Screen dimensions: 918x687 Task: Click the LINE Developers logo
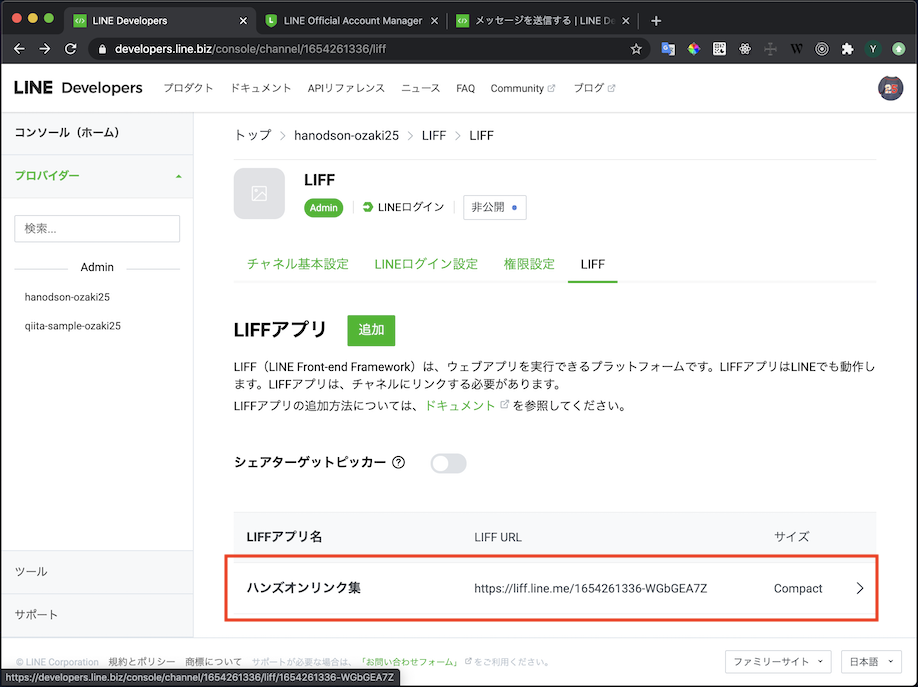pyautogui.click(x=78, y=88)
